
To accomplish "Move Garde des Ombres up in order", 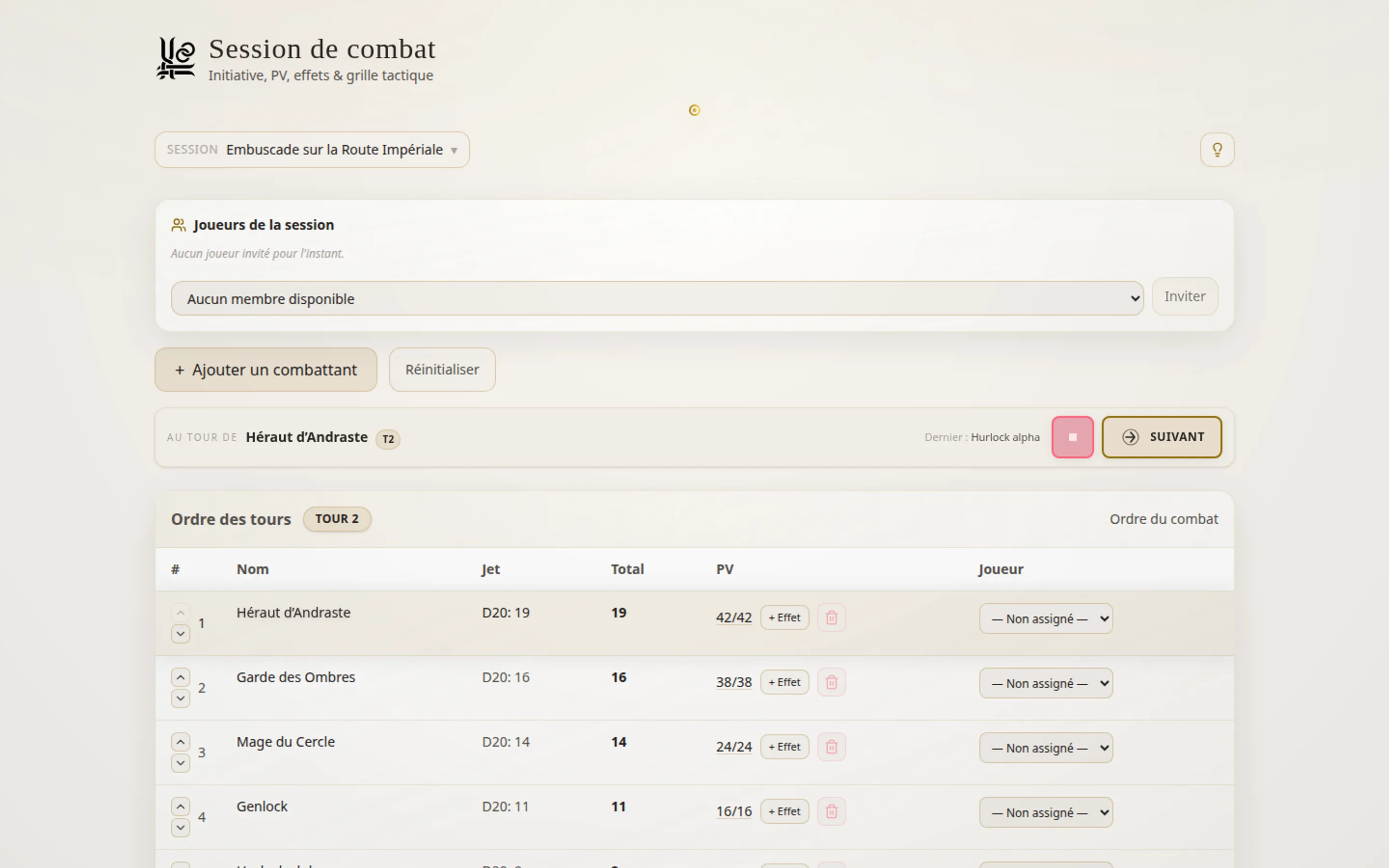I will click(x=180, y=678).
